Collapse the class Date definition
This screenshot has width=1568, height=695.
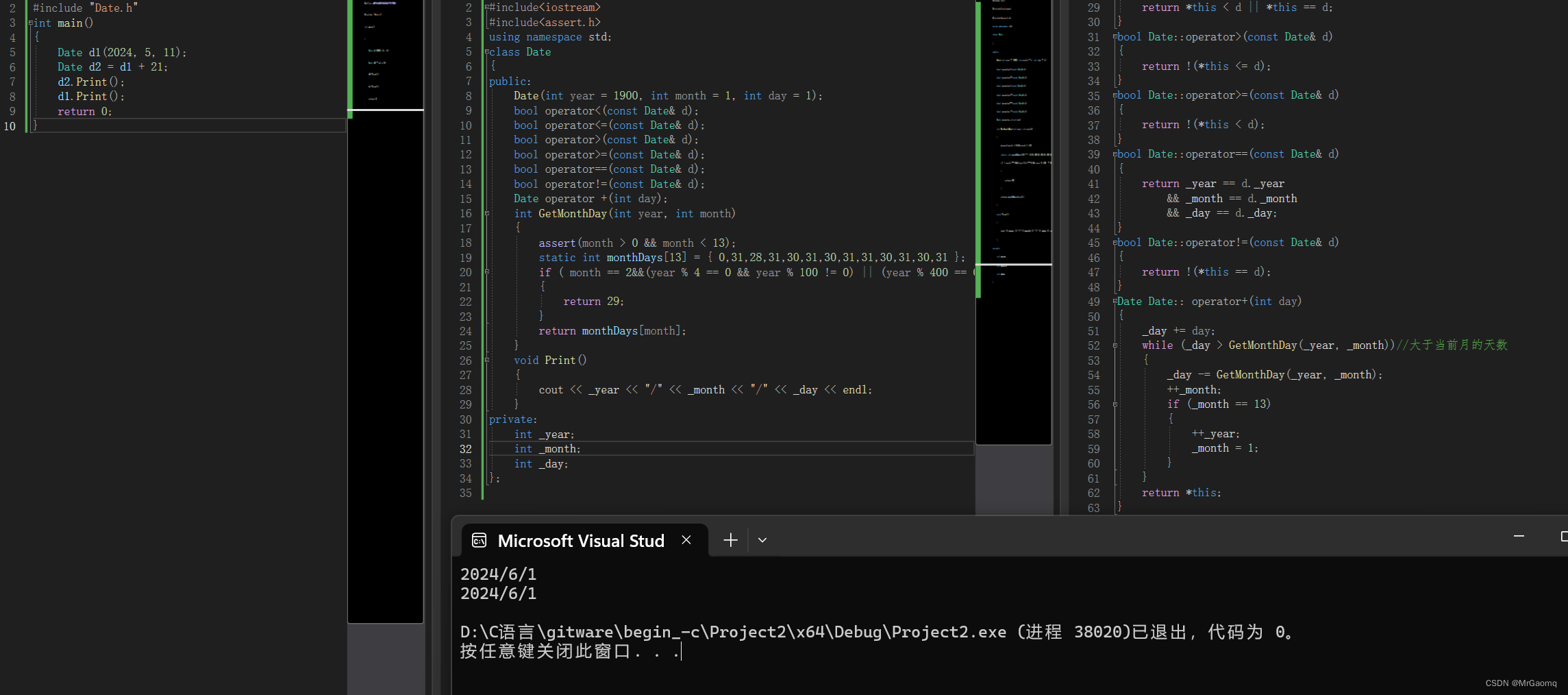pyautogui.click(x=487, y=52)
